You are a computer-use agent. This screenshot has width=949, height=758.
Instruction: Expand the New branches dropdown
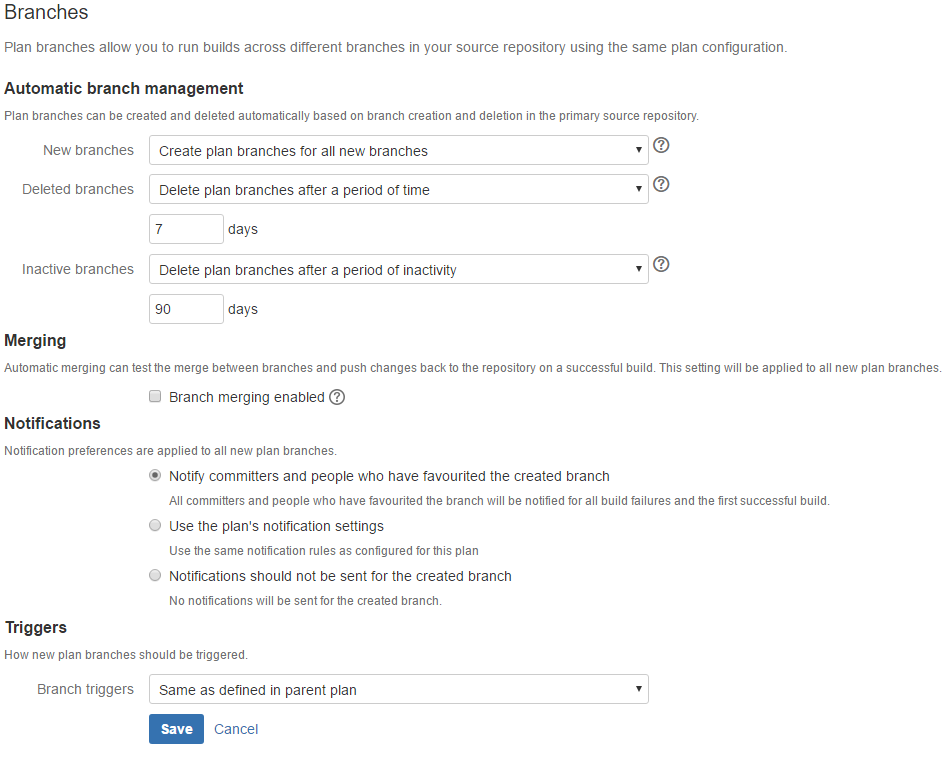[399, 150]
